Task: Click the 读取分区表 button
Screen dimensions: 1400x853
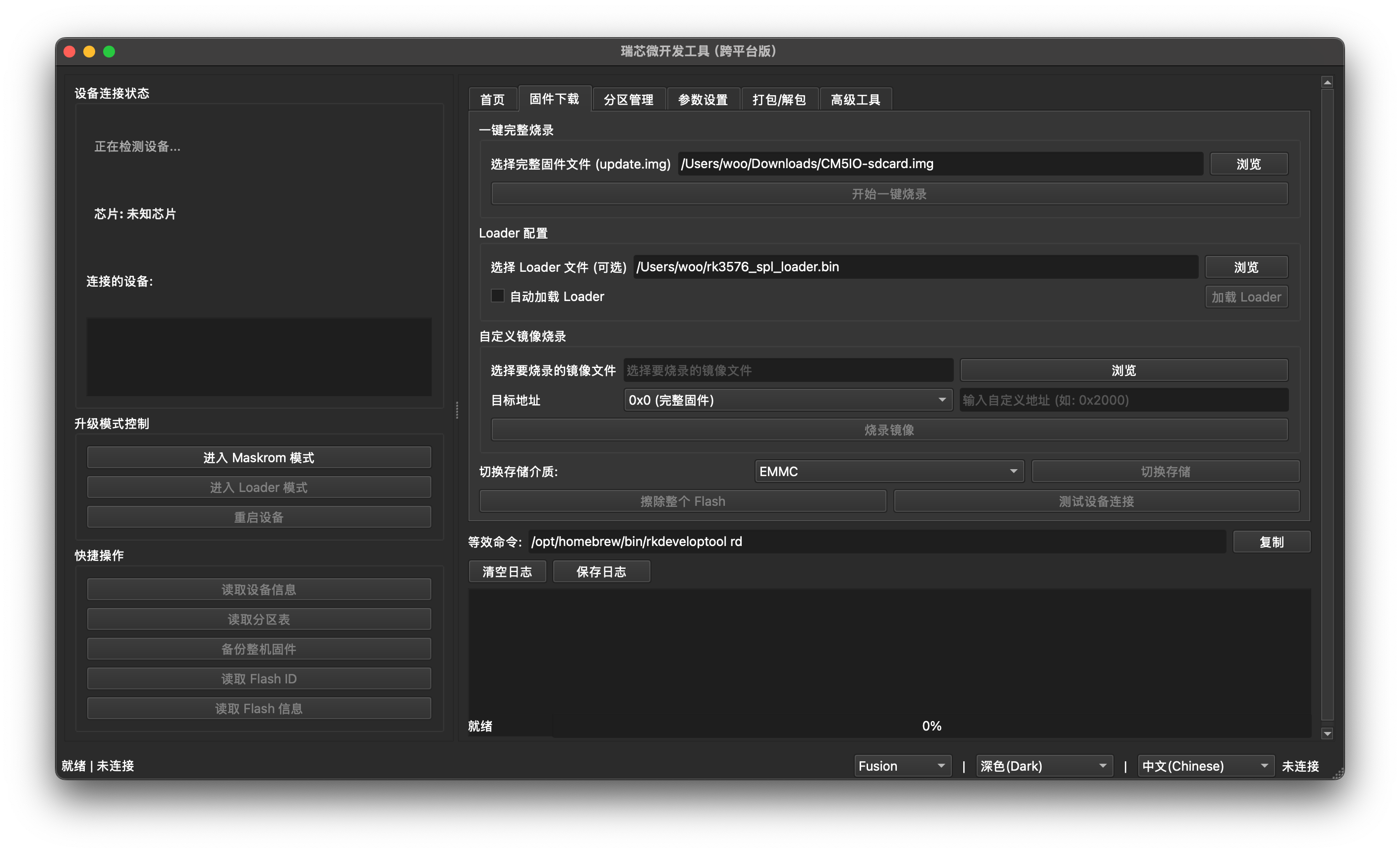Action: (258, 619)
